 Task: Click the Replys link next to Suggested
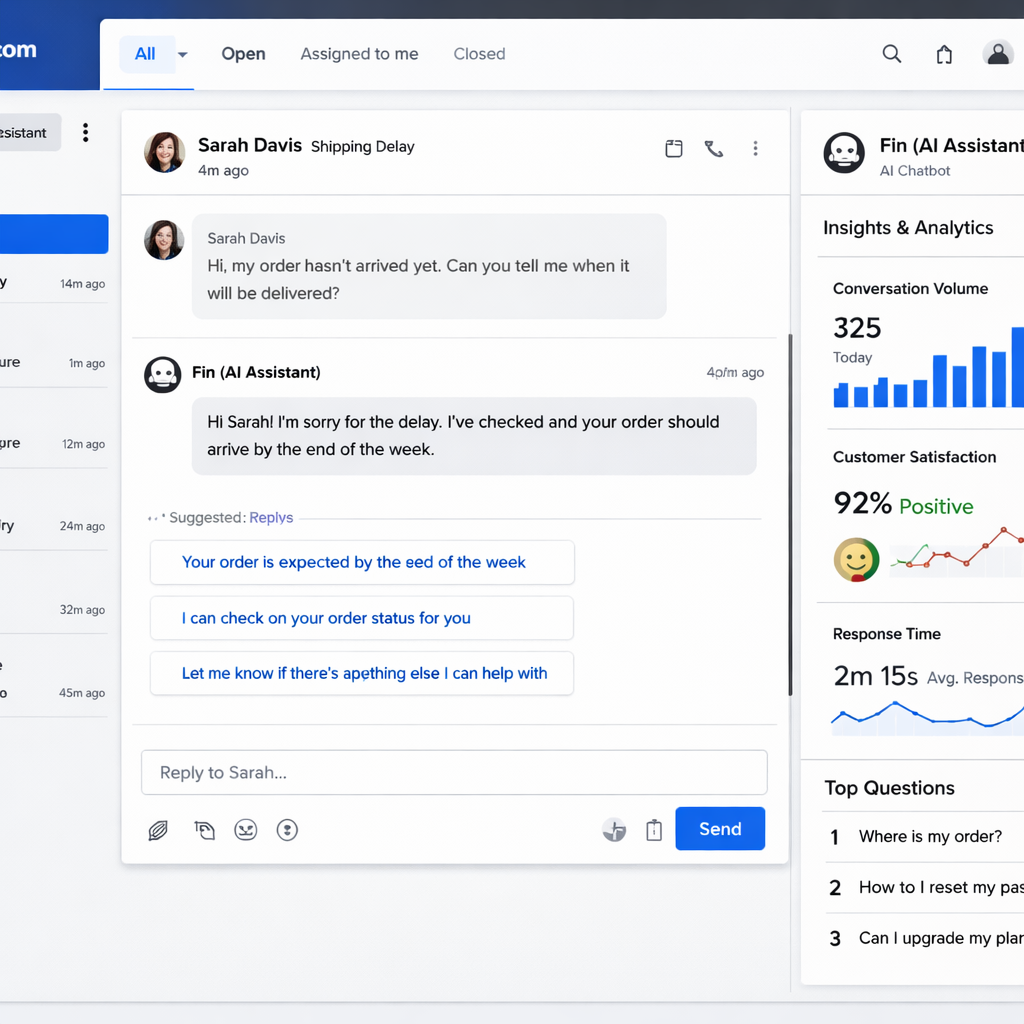[271, 517]
